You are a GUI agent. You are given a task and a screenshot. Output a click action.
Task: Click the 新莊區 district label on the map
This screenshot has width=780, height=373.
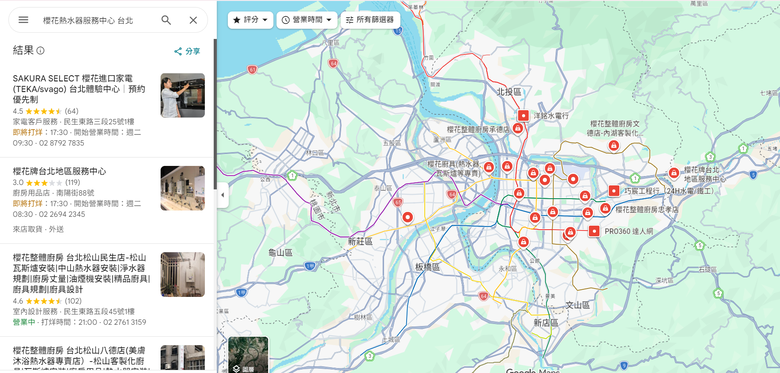(361, 241)
